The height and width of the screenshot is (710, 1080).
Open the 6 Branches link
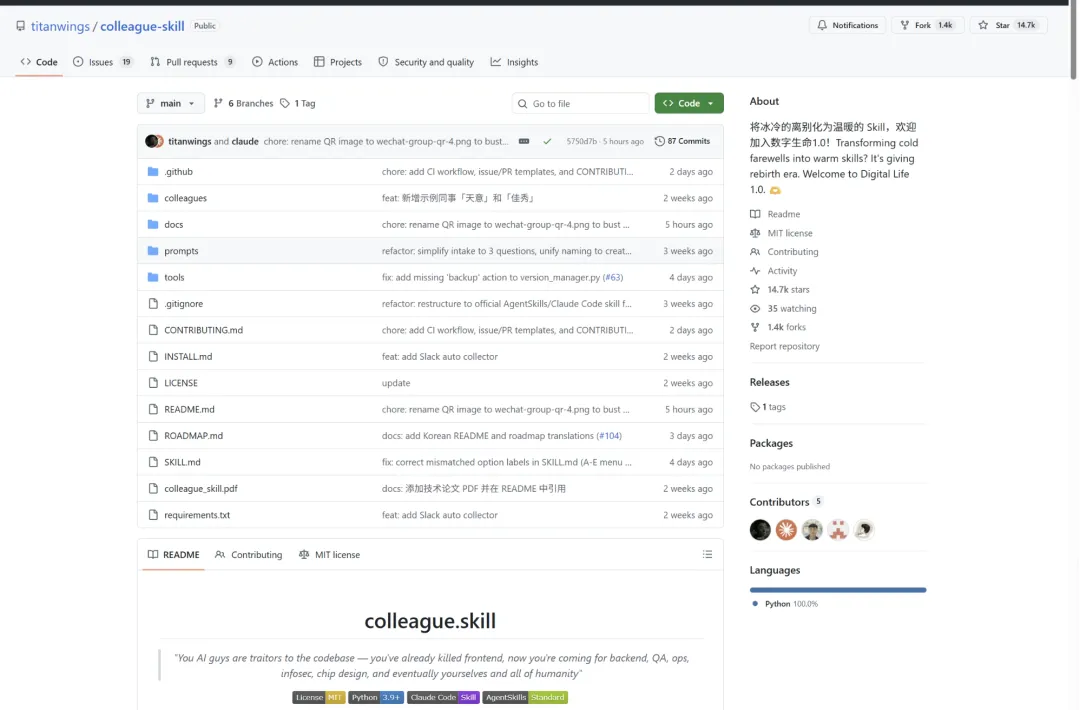(x=243, y=103)
